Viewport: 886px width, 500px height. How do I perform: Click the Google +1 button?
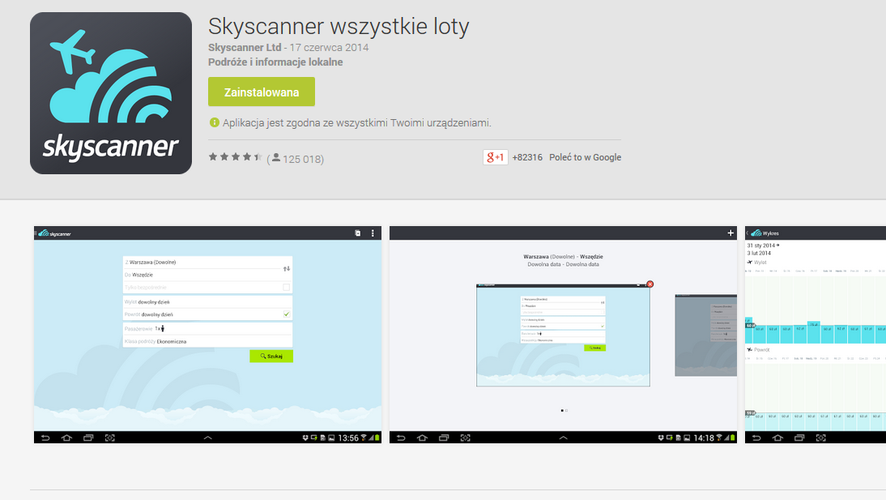coord(496,157)
